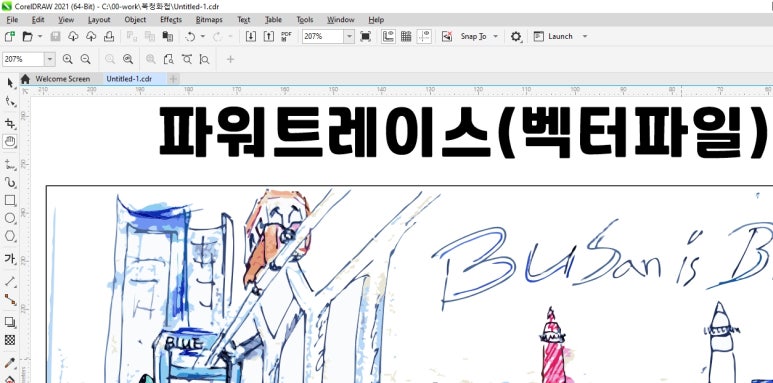Open the Object menu
The image size is (773, 383).
(135, 20)
